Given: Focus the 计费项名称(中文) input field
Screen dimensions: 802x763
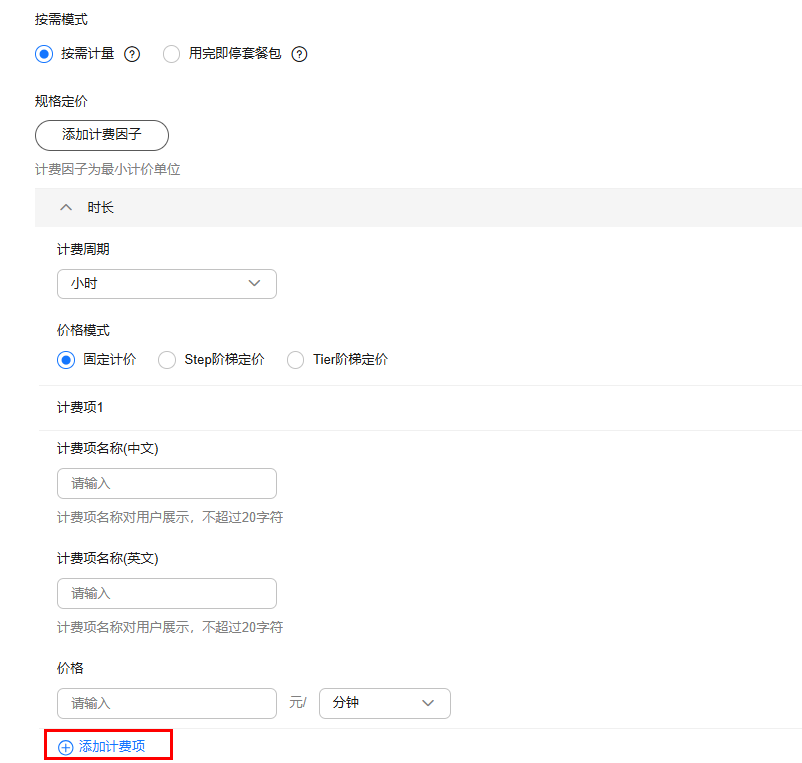Looking at the screenshot, I should click(x=167, y=483).
